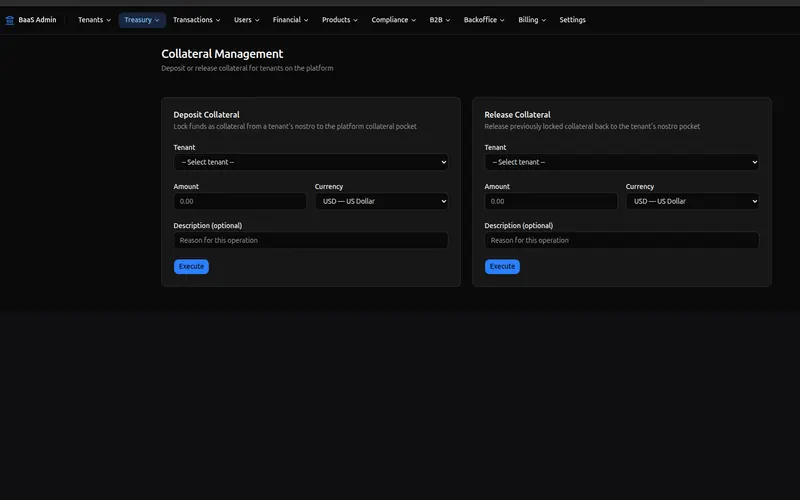Screen dimensions: 800x500
Task: Open the Users menu
Action: pos(246,20)
